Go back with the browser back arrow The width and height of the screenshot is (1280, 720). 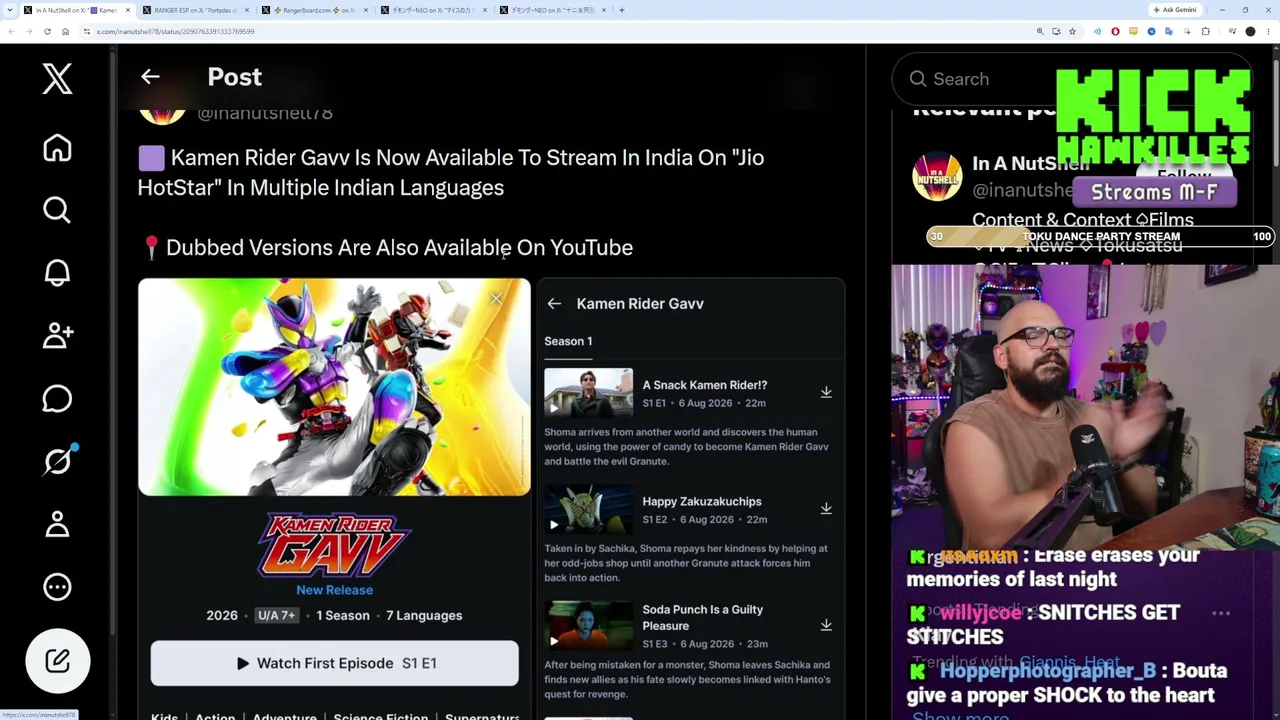coord(11,31)
